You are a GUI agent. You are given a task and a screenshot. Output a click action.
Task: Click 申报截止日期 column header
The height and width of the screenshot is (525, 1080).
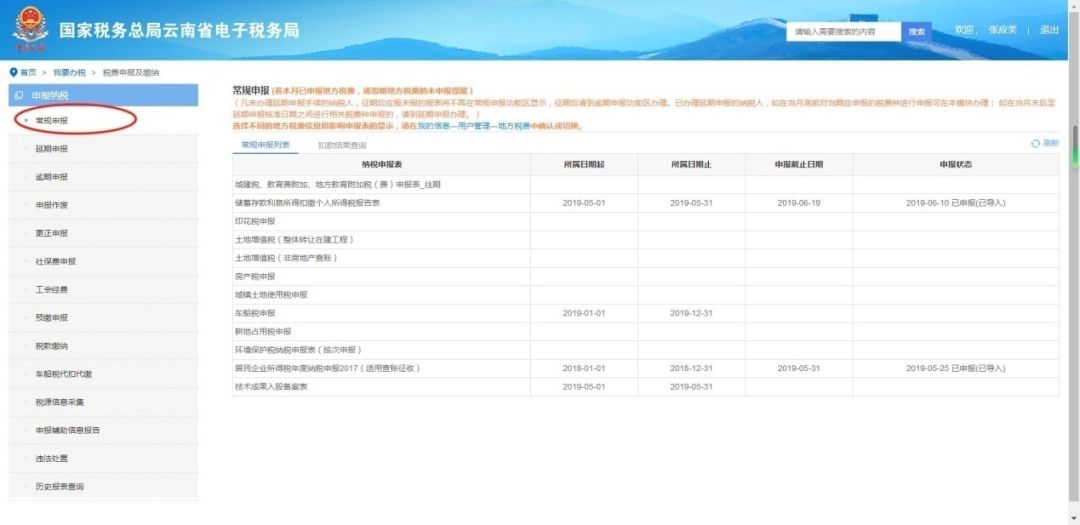799,165
